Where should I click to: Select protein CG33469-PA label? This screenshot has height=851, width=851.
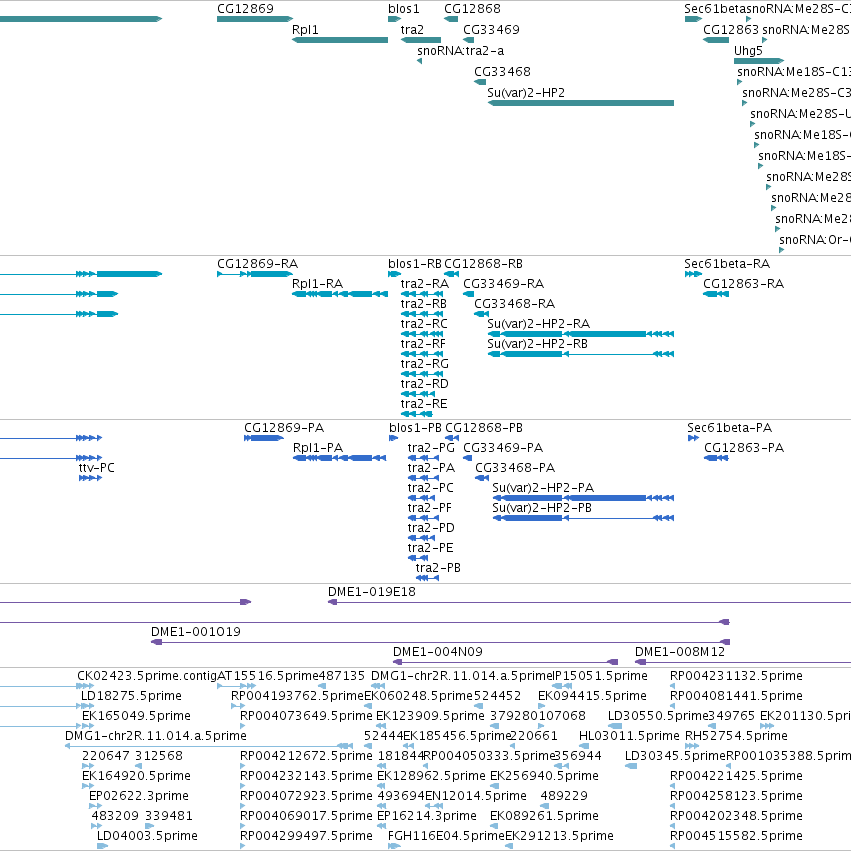tap(503, 448)
